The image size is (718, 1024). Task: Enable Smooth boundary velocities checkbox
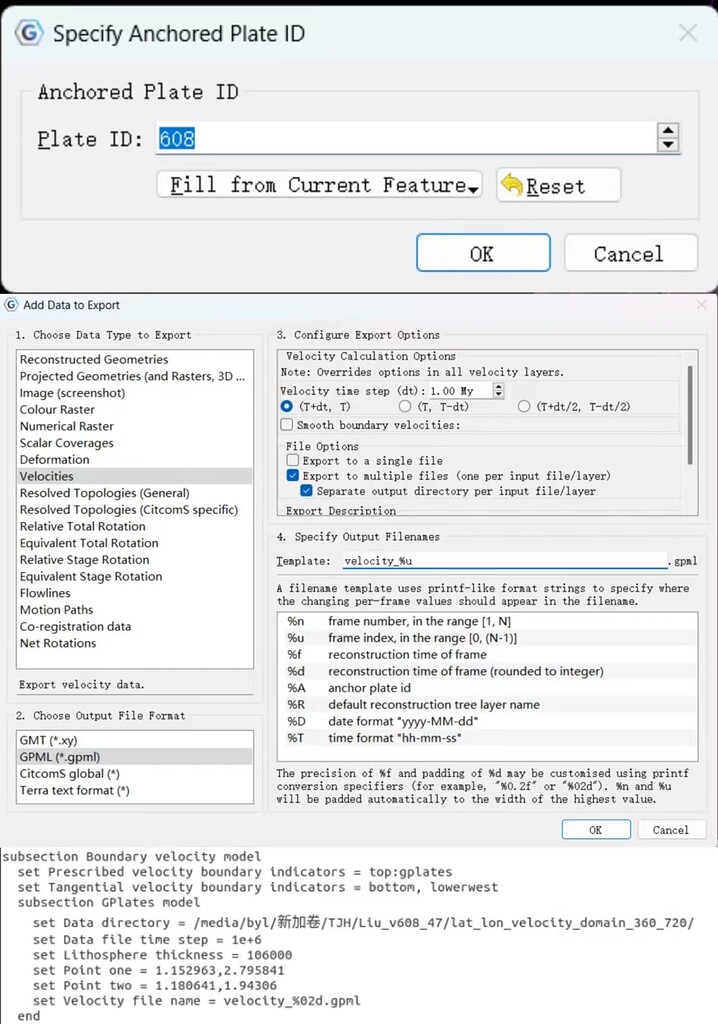click(x=287, y=424)
